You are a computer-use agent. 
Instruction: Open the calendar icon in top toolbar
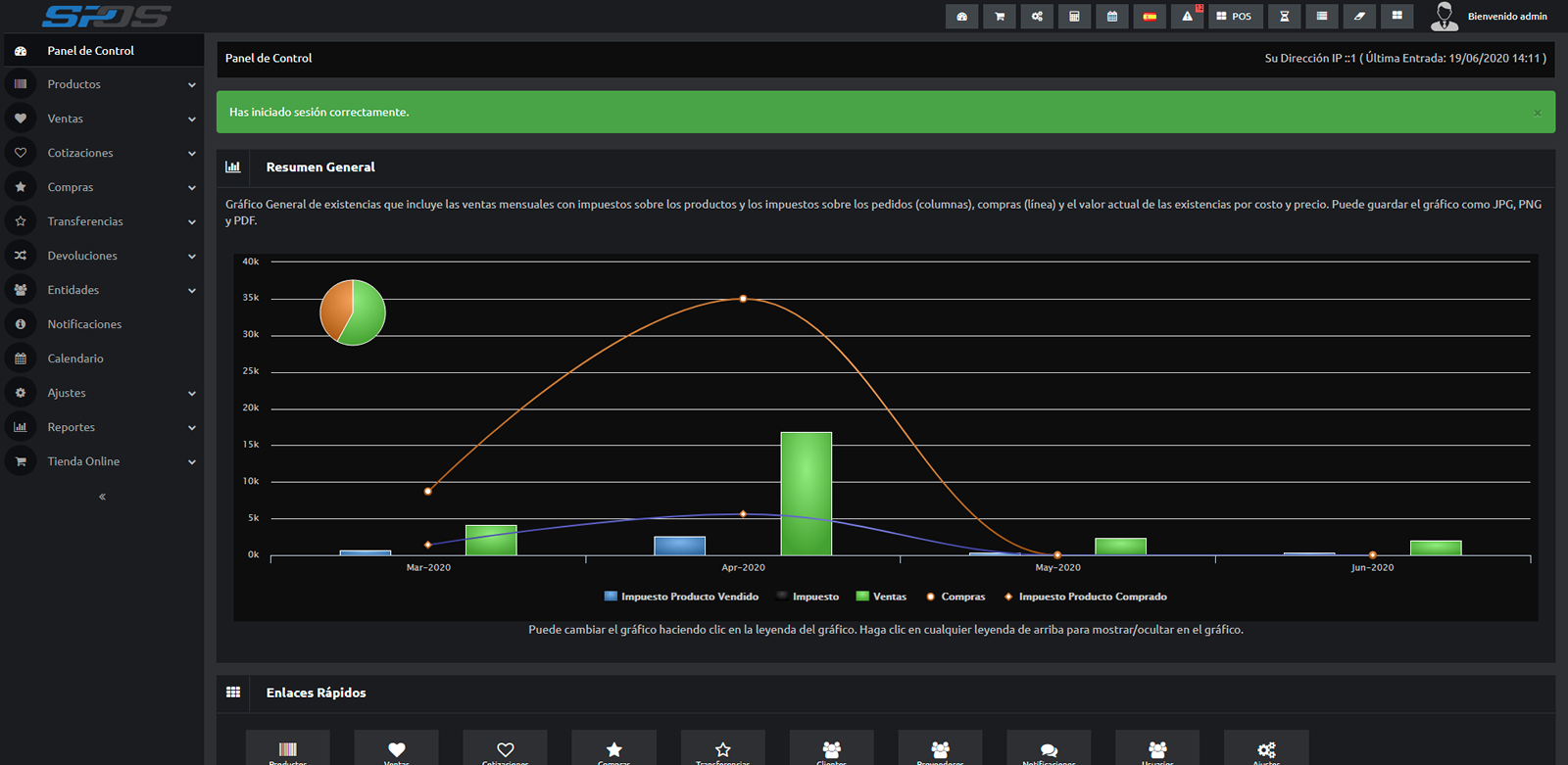click(1112, 17)
